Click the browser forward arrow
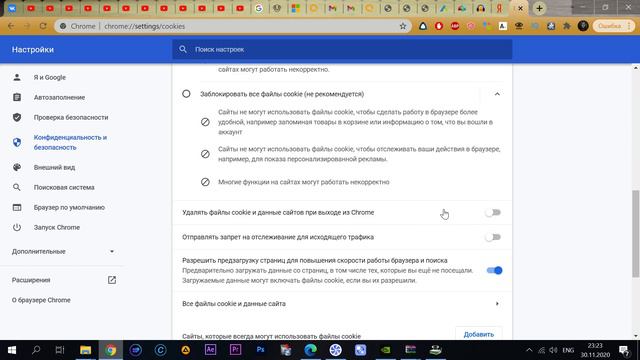 point(27,26)
